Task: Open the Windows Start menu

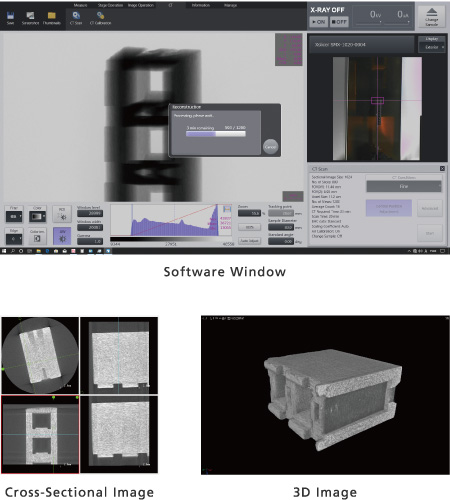Action: click(x=4, y=251)
